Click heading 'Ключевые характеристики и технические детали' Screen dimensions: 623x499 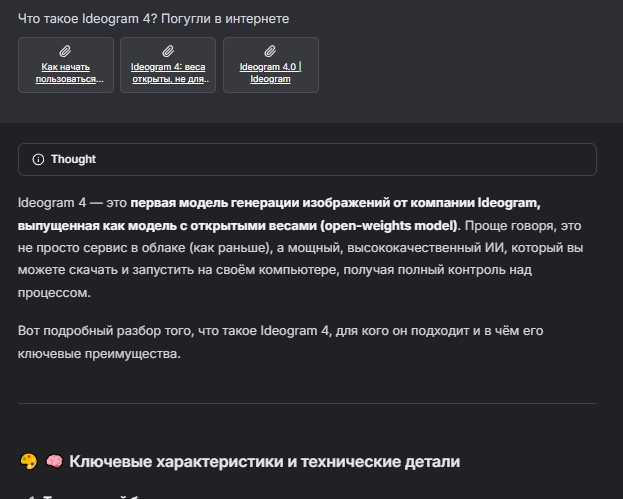265,462
